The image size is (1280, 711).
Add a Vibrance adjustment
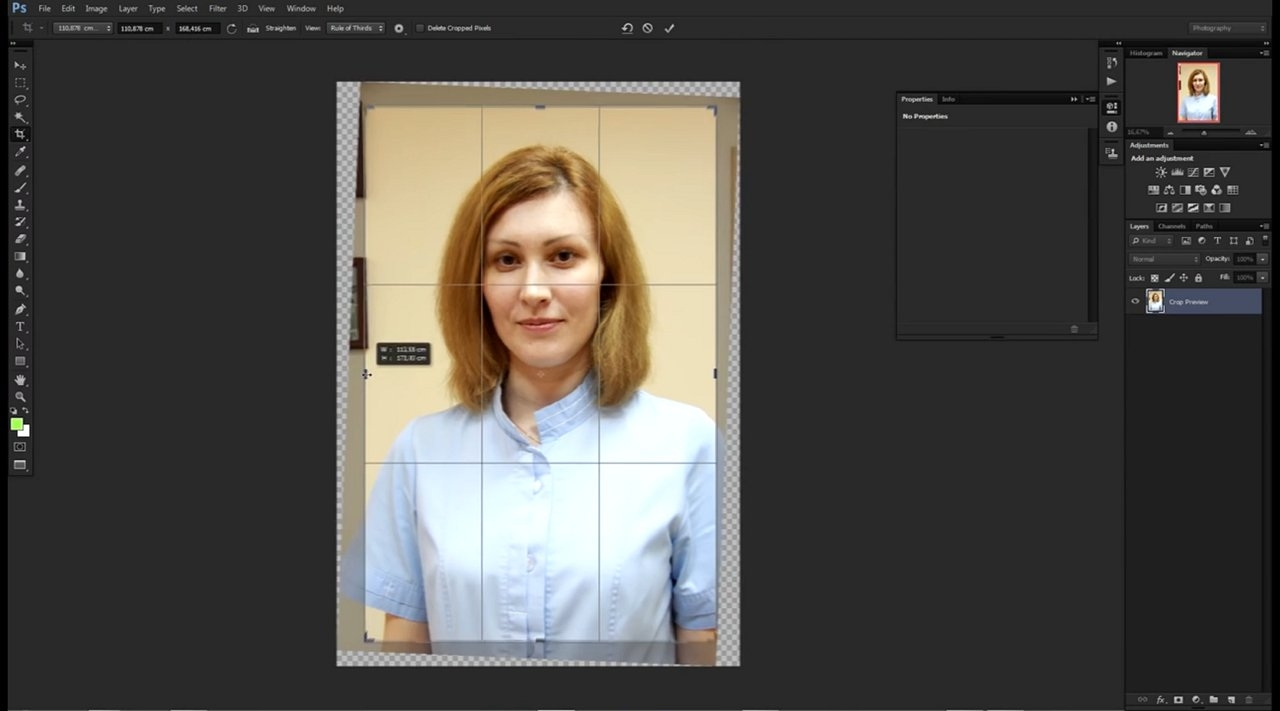coord(1225,173)
